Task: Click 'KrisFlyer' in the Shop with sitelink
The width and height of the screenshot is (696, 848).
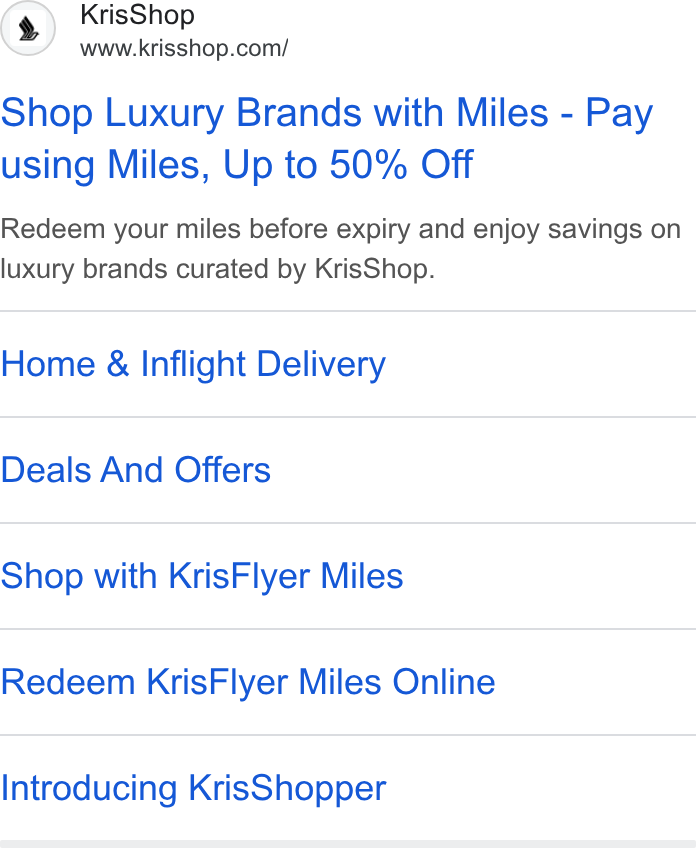Action: click(x=239, y=577)
